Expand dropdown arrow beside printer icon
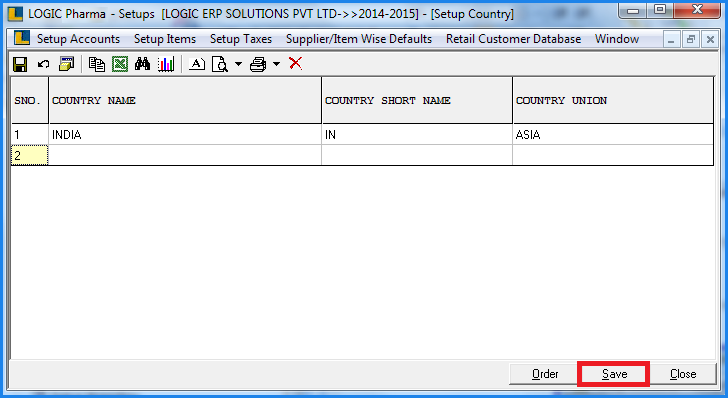 [x=276, y=64]
